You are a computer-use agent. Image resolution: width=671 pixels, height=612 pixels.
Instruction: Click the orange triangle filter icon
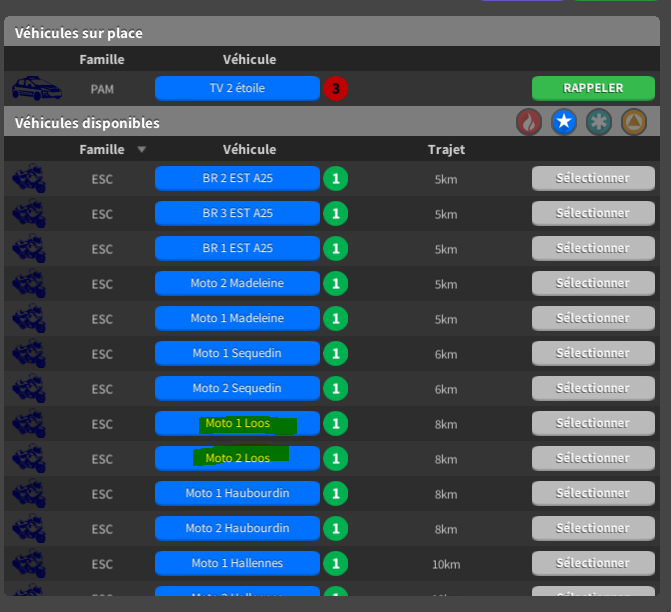(x=634, y=122)
